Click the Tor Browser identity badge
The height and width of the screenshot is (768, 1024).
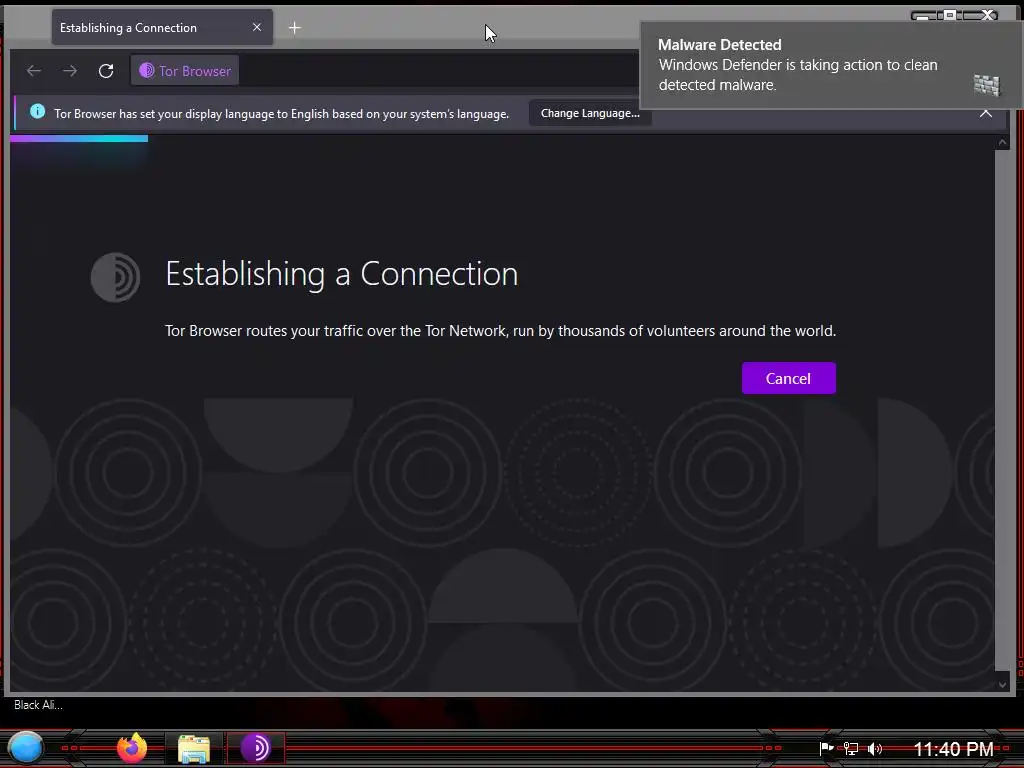[x=185, y=71]
